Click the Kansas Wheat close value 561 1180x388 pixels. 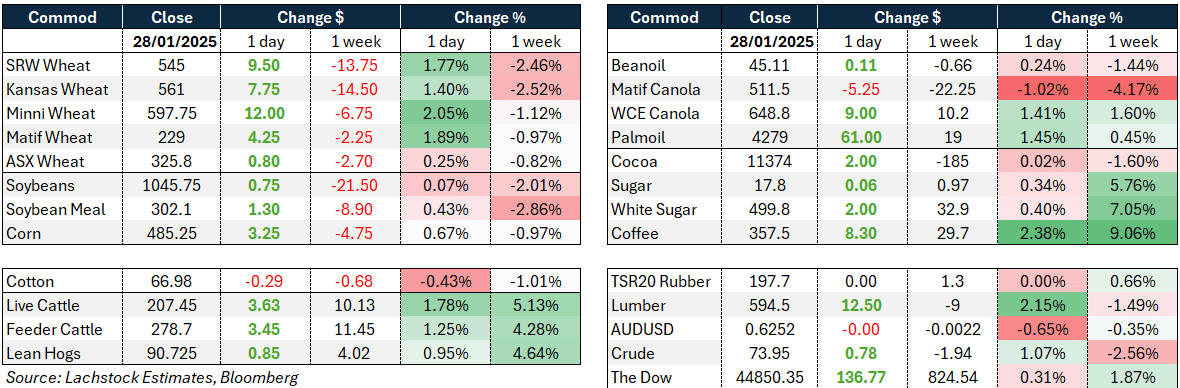[172, 89]
